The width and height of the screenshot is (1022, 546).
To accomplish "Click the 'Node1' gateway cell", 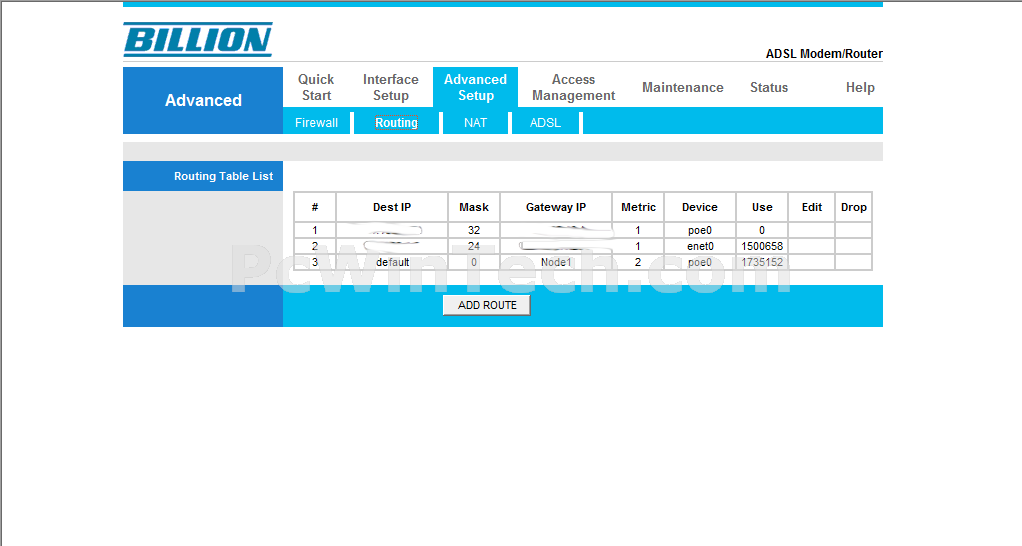I will tap(556, 262).
